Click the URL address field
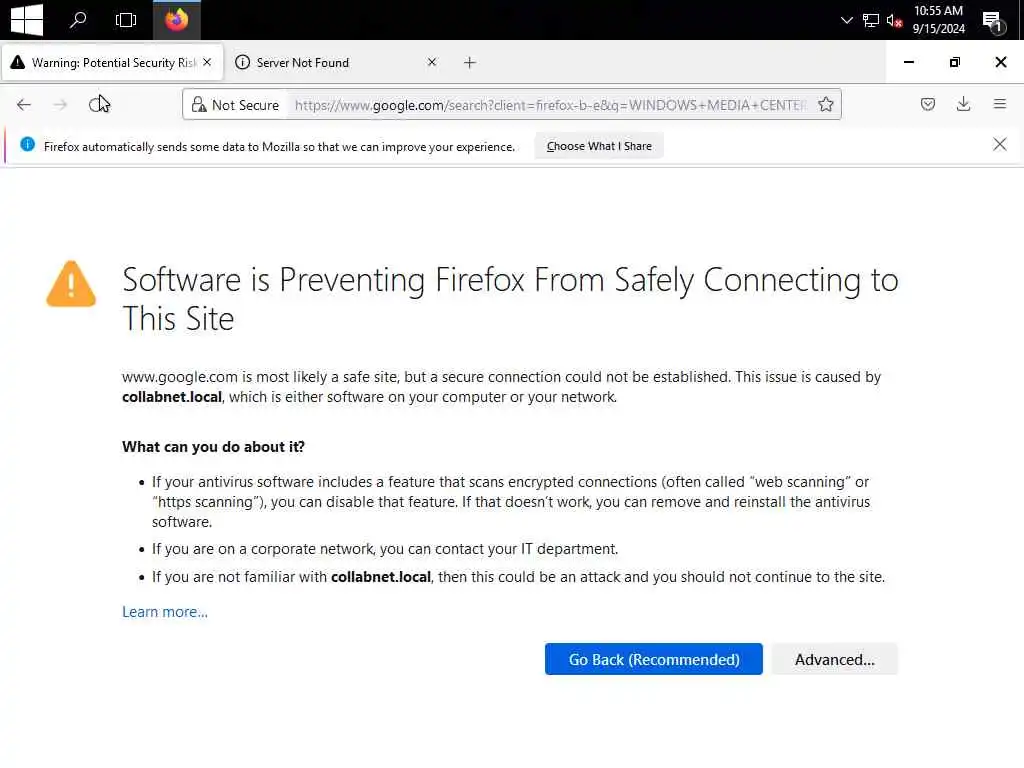The width and height of the screenshot is (1024, 768). [x=550, y=104]
